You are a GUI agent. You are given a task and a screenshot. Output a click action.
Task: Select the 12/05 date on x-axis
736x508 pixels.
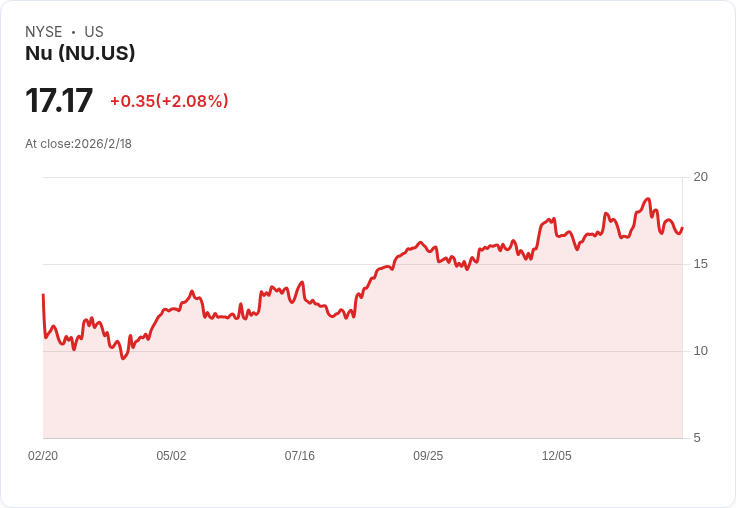(x=557, y=456)
